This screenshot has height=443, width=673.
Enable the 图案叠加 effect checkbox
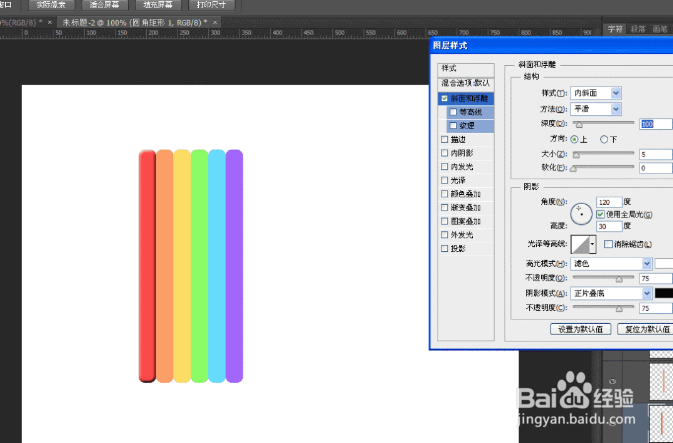coord(444,222)
